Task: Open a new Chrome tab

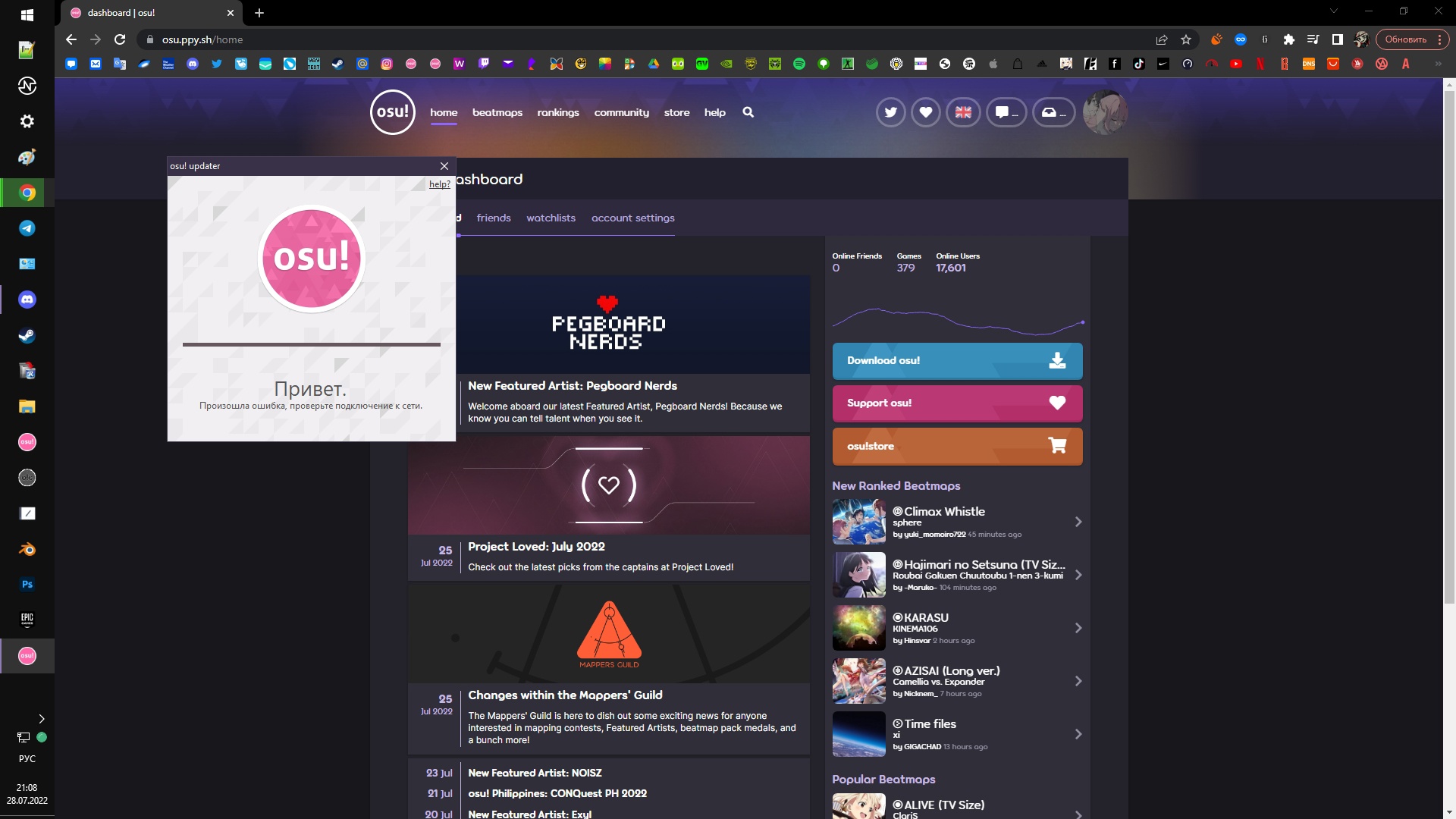Action: (259, 13)
